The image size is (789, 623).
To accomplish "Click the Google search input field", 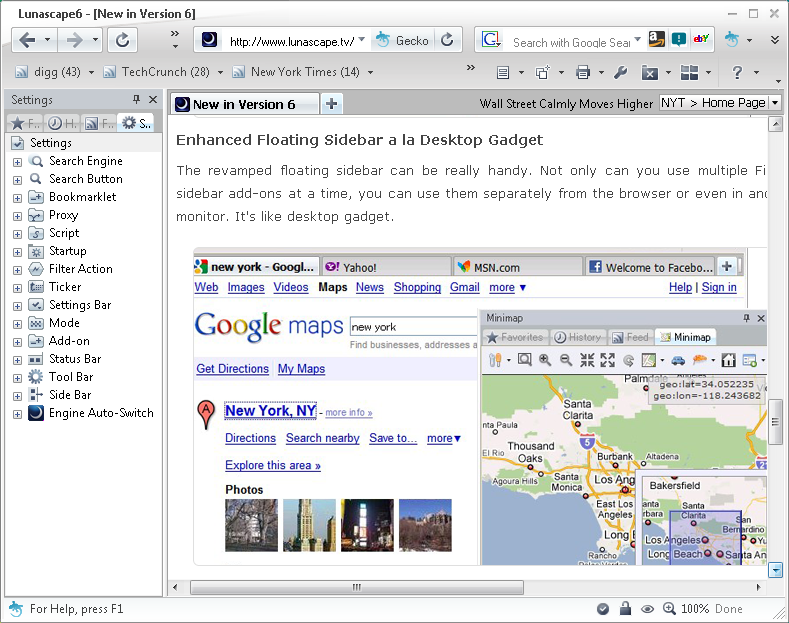I will tap(571, 42).
